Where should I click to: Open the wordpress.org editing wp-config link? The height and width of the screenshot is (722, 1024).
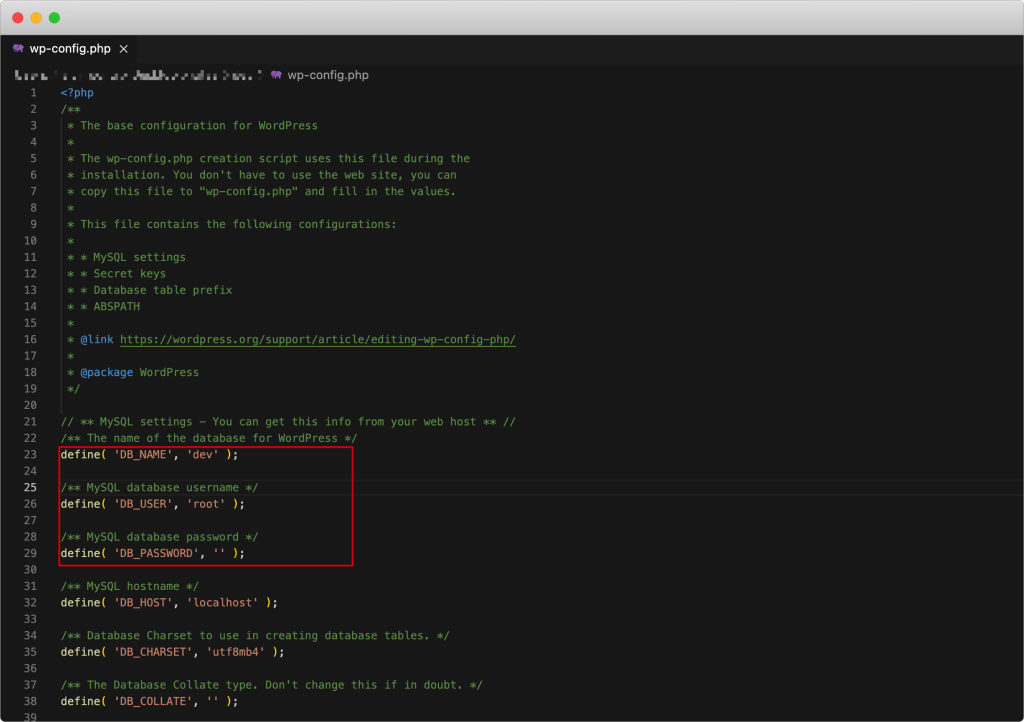(318, 340)
